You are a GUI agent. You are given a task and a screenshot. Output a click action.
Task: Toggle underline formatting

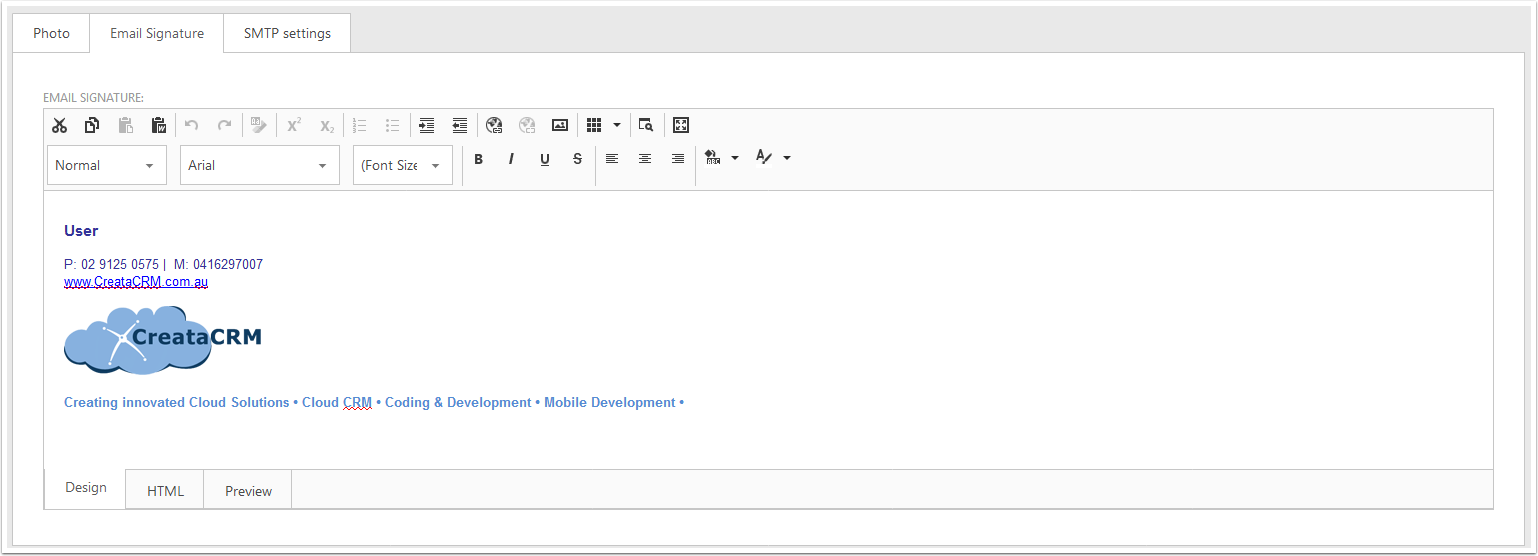pyautogui.click(x=545, y=159)
